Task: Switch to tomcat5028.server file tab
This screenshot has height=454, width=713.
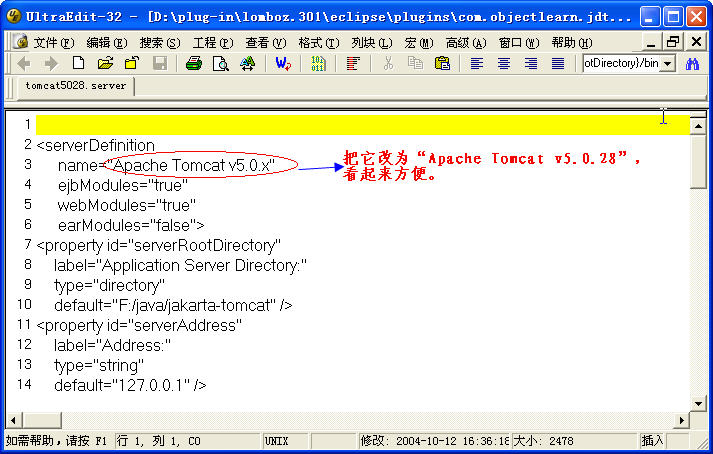Action: click(x=76, y=86)
